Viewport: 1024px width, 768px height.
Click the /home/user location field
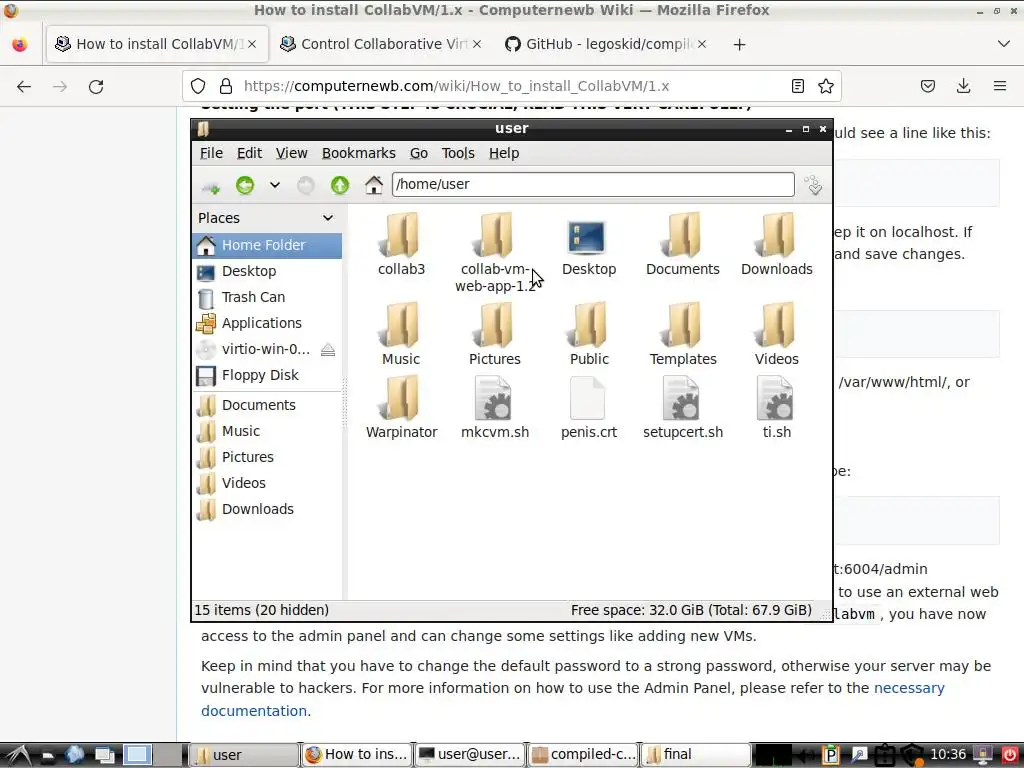tap(593, 184)
